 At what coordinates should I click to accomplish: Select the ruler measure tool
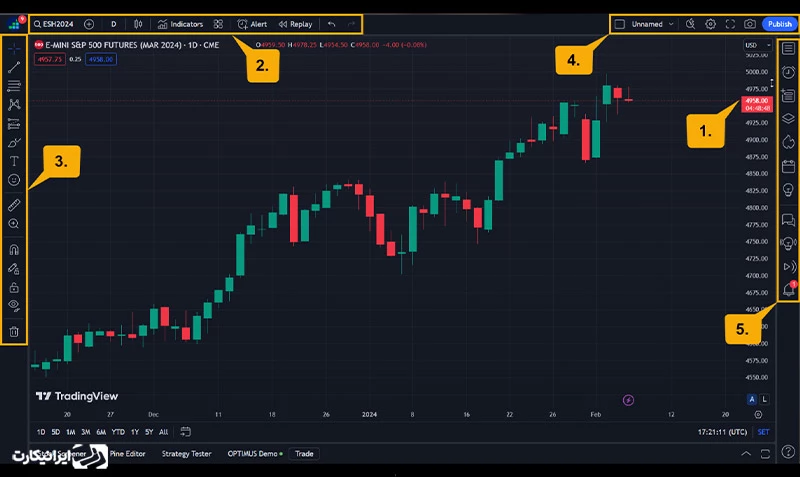pos(14,205)
